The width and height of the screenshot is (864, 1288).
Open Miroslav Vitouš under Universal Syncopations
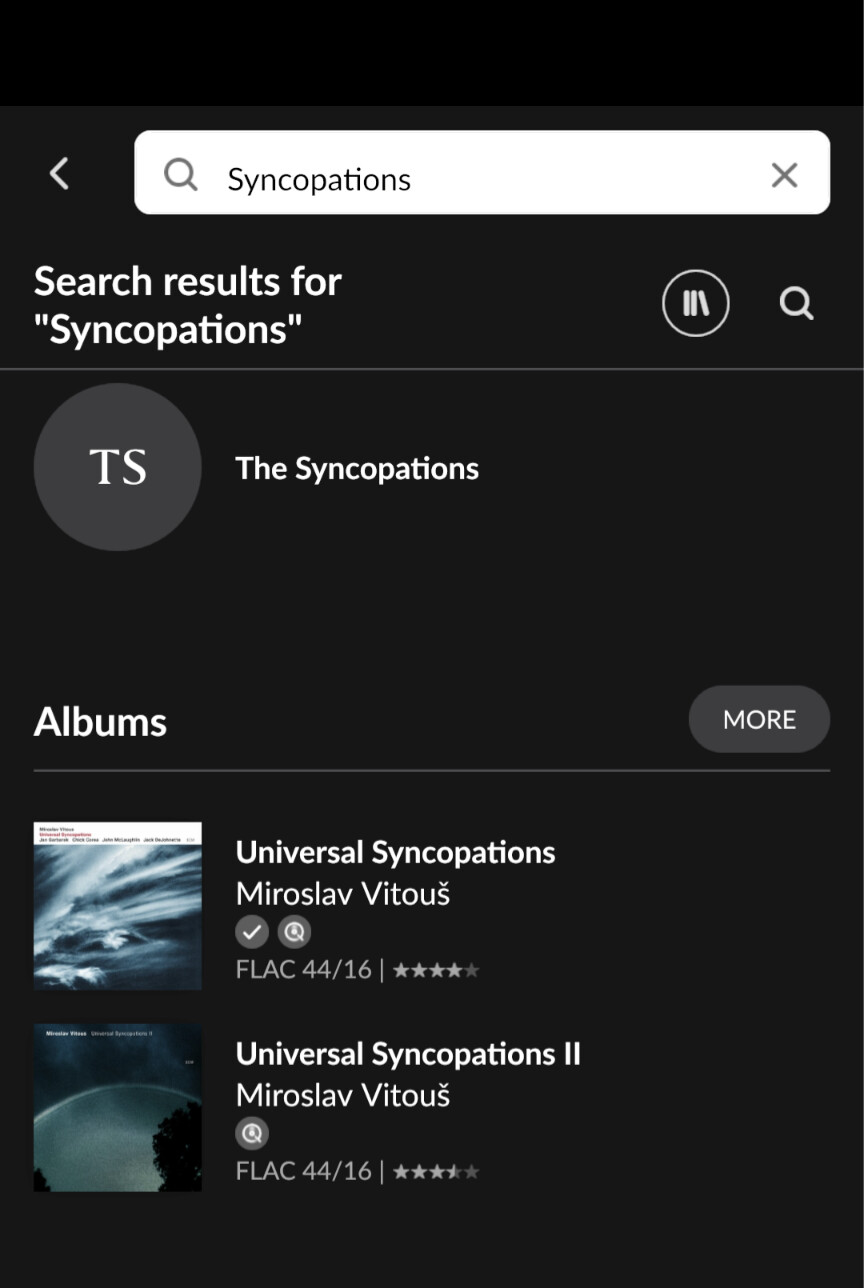pyautogui.click(x=343, y=894)
